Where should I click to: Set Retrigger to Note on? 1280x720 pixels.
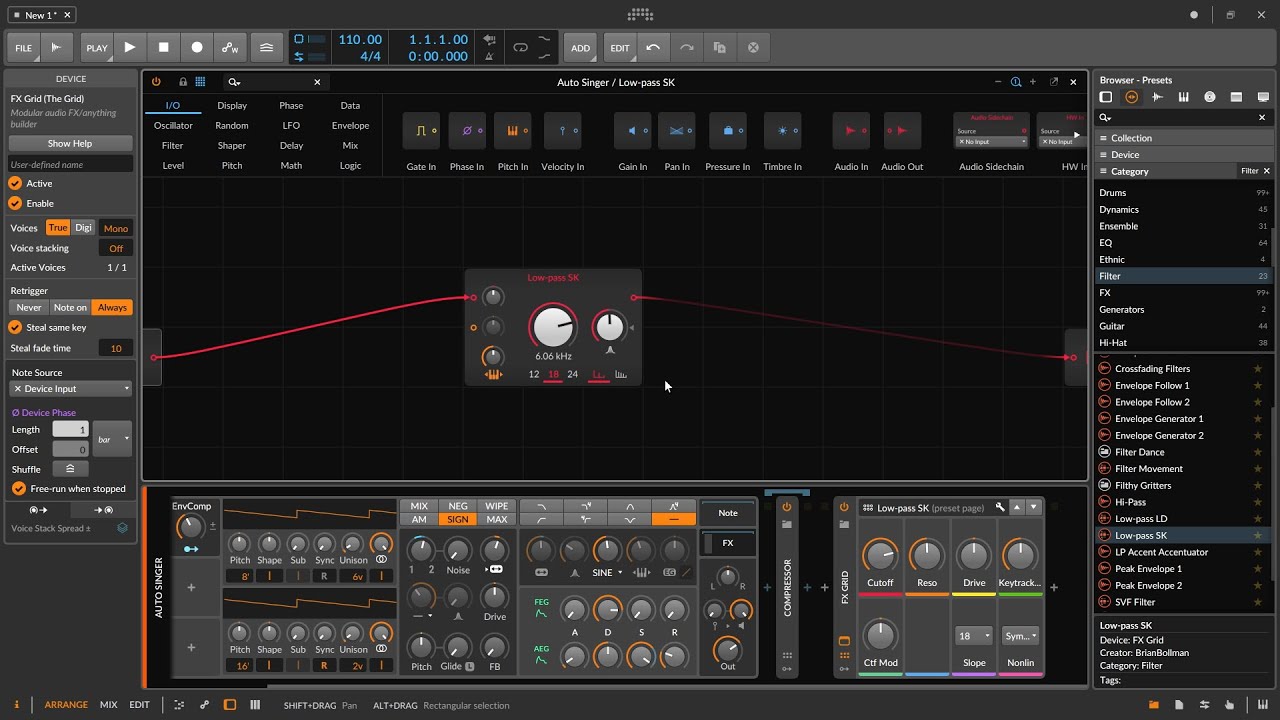coord(70,307)
